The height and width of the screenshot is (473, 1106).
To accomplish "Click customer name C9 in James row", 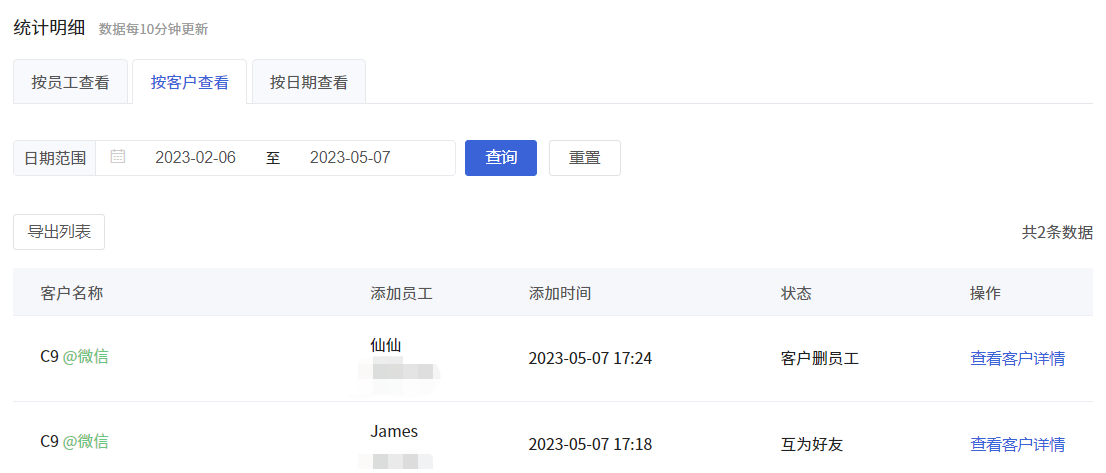I will pyautogui.click(x=49, y=442).
